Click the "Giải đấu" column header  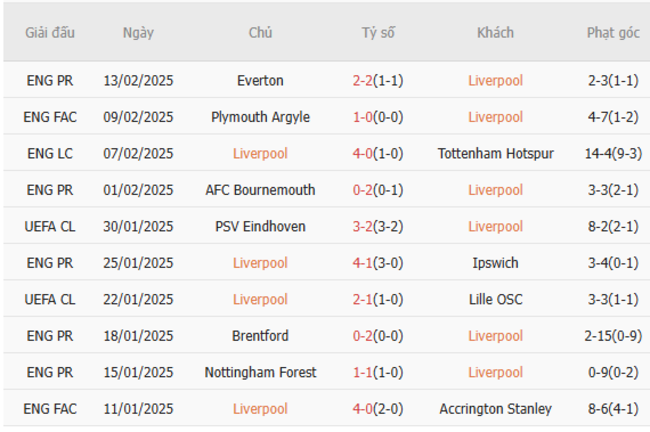pos(50,32)
